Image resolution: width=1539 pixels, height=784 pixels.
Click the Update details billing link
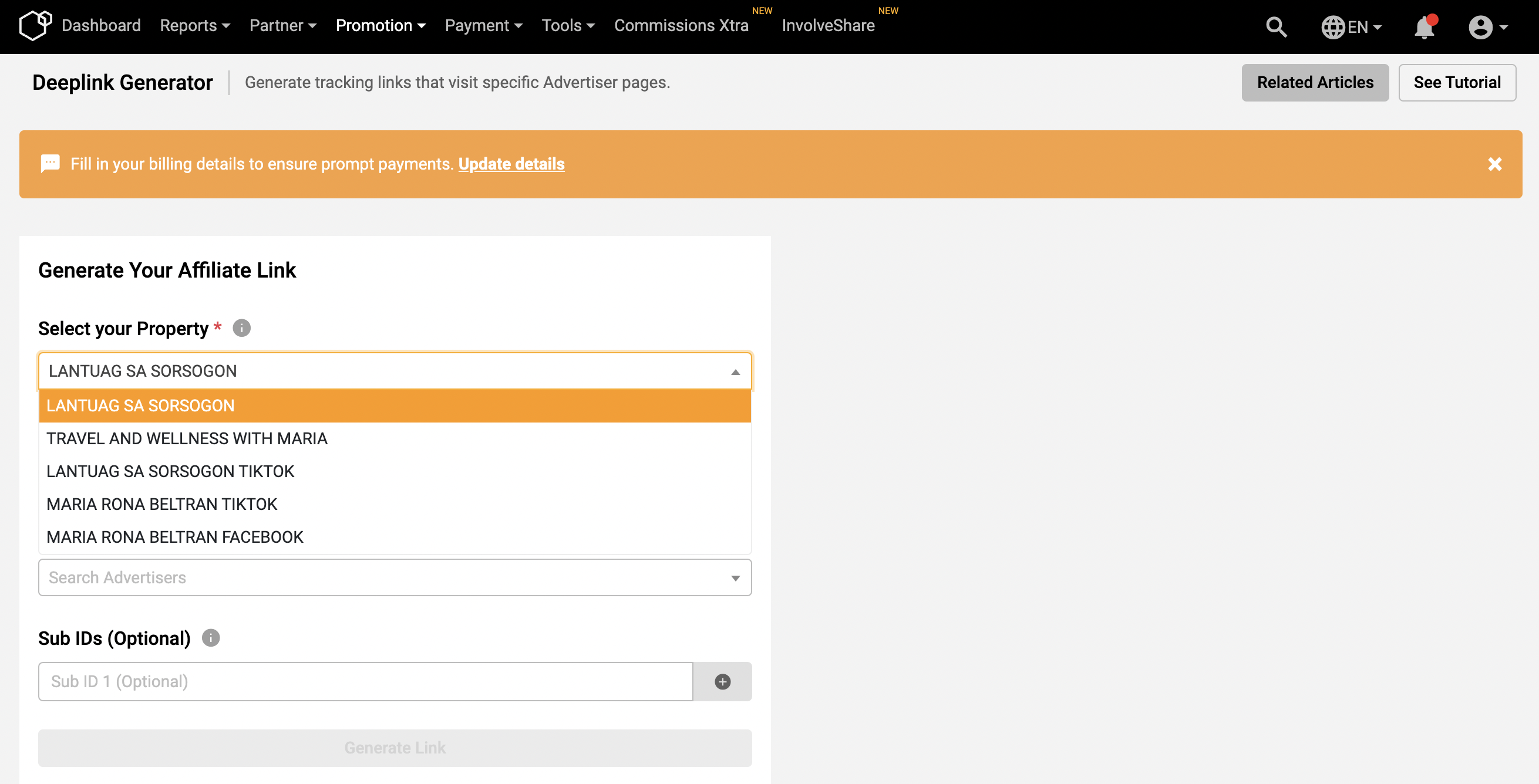pos(511,163)
